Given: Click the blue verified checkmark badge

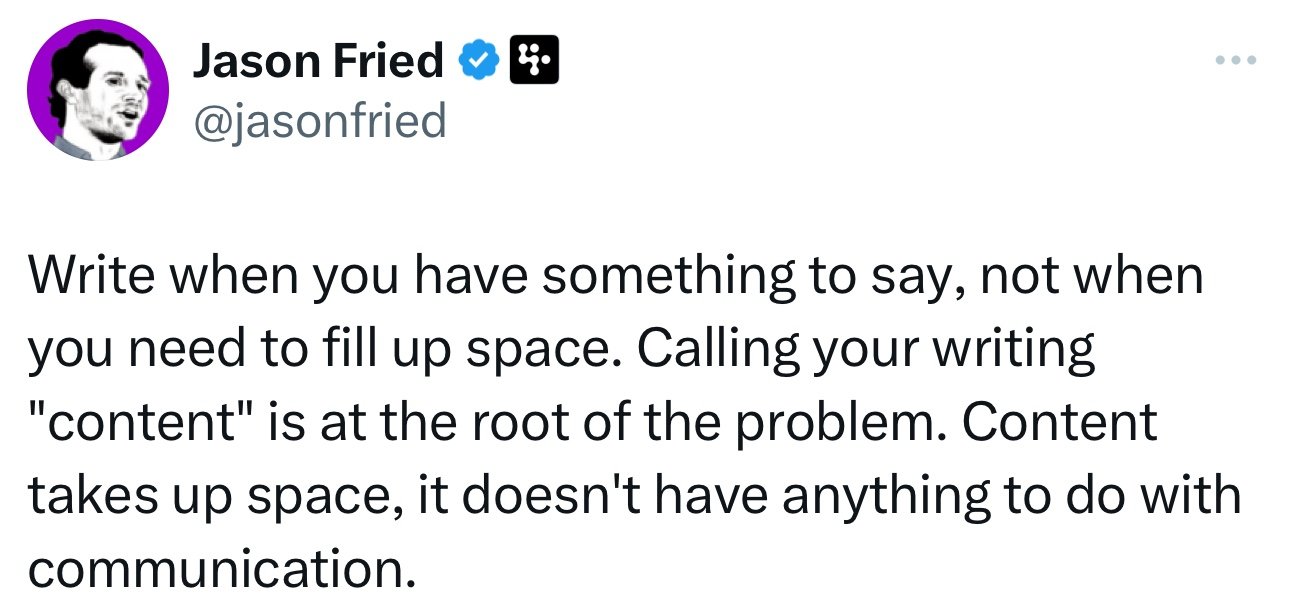Looking at the screenshot, I should click(477, 63).
